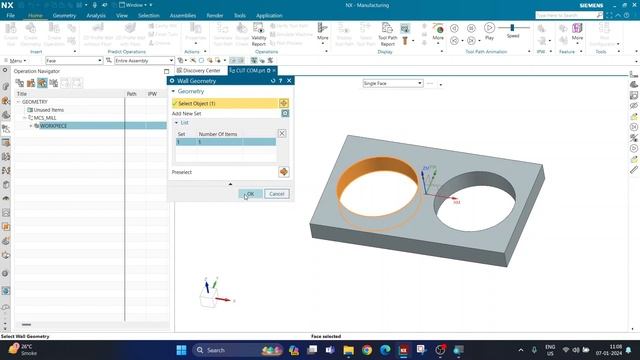The image size is (640, 360).
Task: Click OK in Wall Geometry dialog
Action: pos(250,194)
